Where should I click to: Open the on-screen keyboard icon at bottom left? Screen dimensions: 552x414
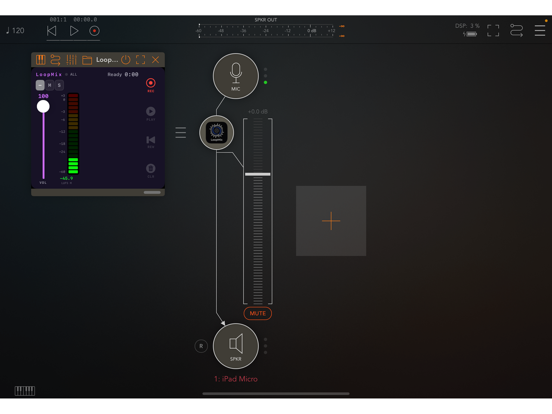tap(25, 391)
